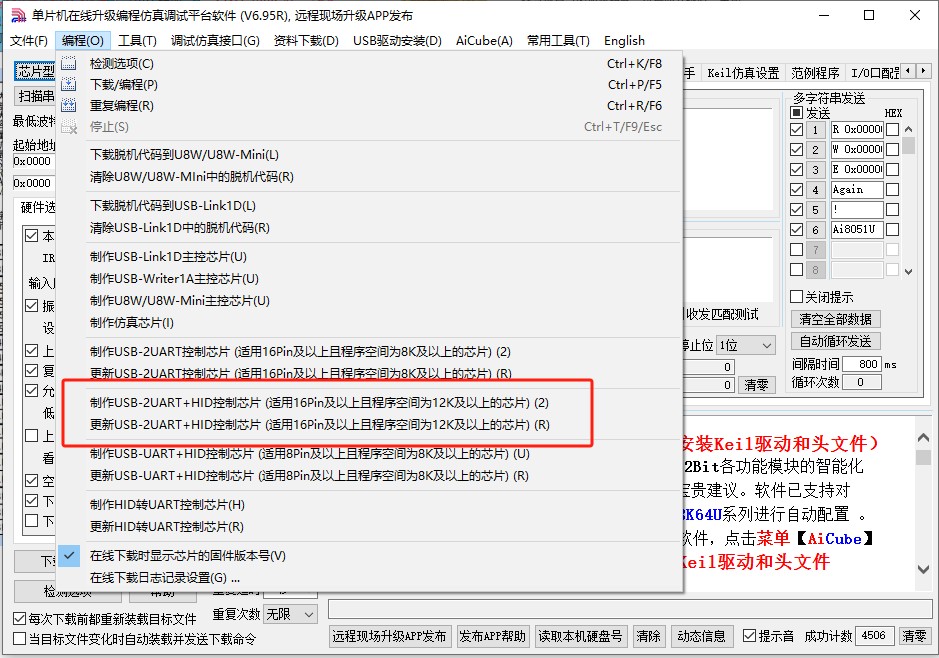
Task: Click 读取本机硬盘号 button
Action: pos(580,636)
